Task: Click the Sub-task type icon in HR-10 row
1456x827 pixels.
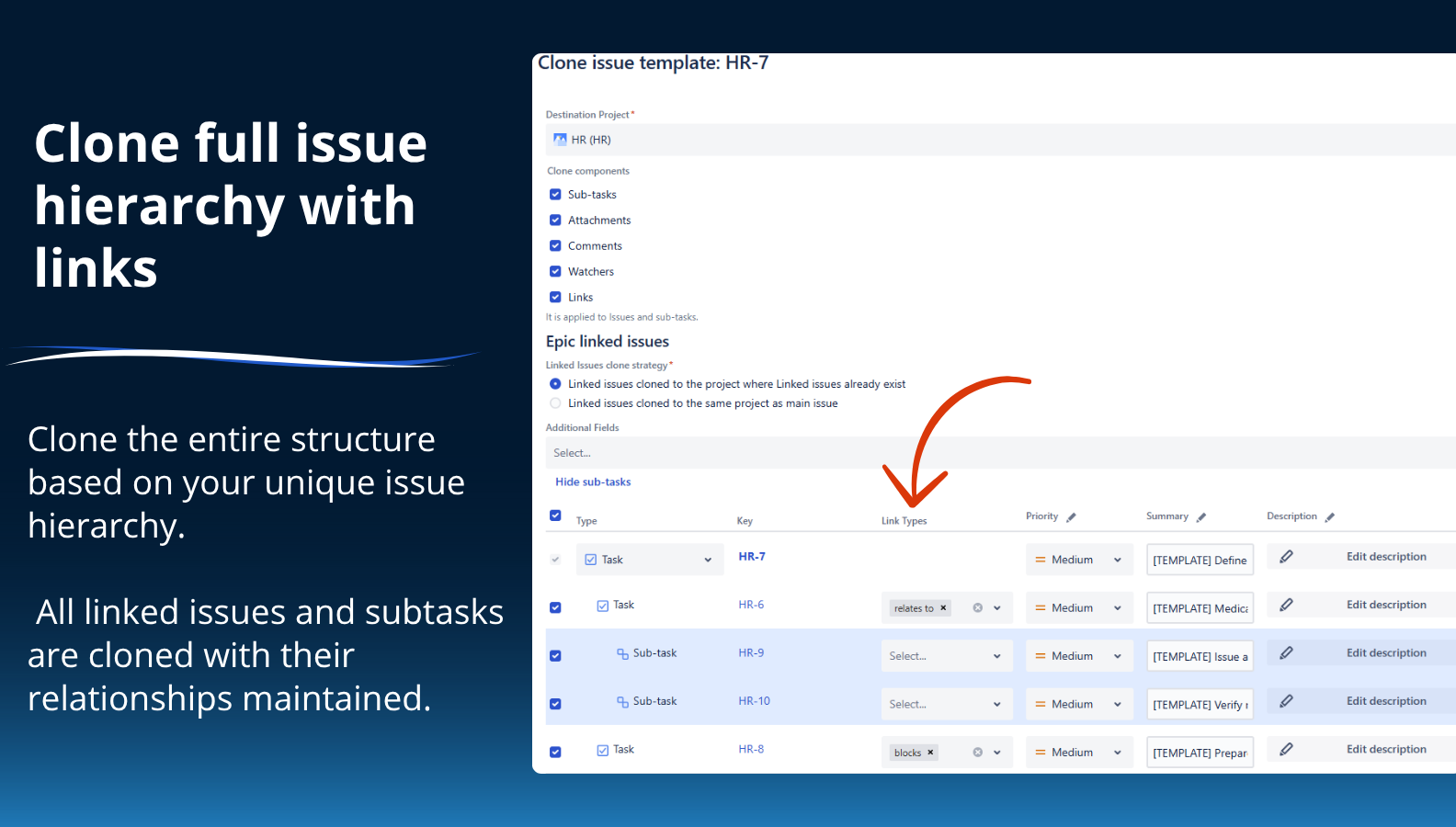Action: 622,701
